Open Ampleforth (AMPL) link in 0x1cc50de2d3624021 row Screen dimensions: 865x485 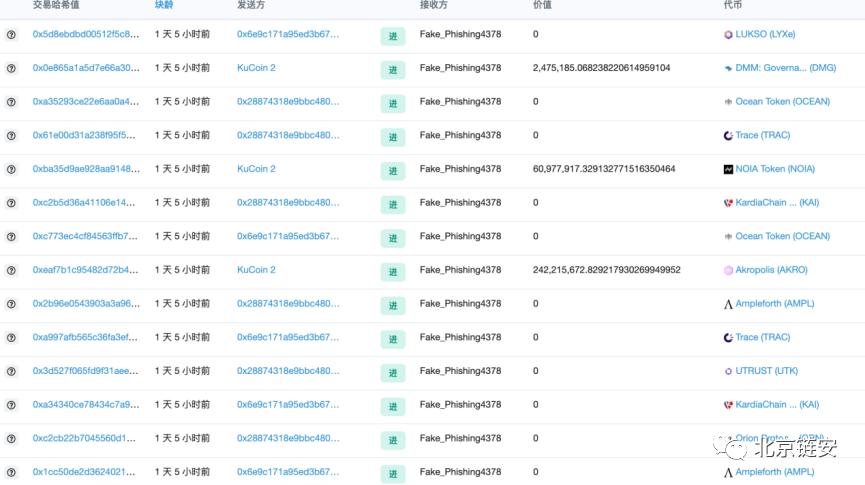pos(775,472)
